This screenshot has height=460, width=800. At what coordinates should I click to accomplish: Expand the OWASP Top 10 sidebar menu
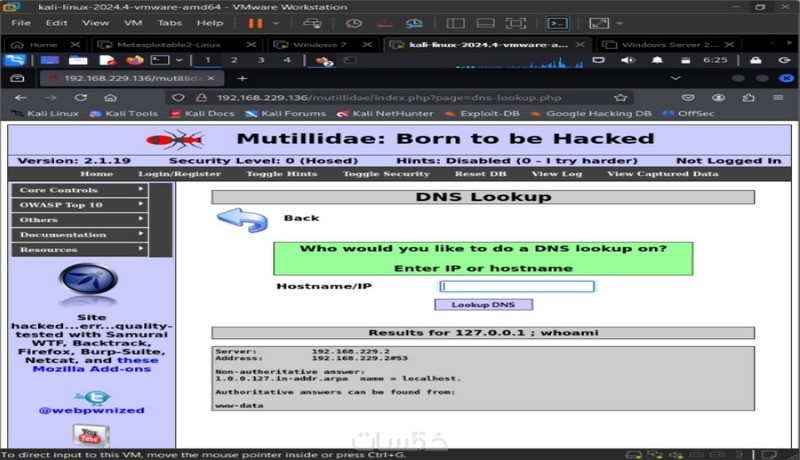point(80,205)
